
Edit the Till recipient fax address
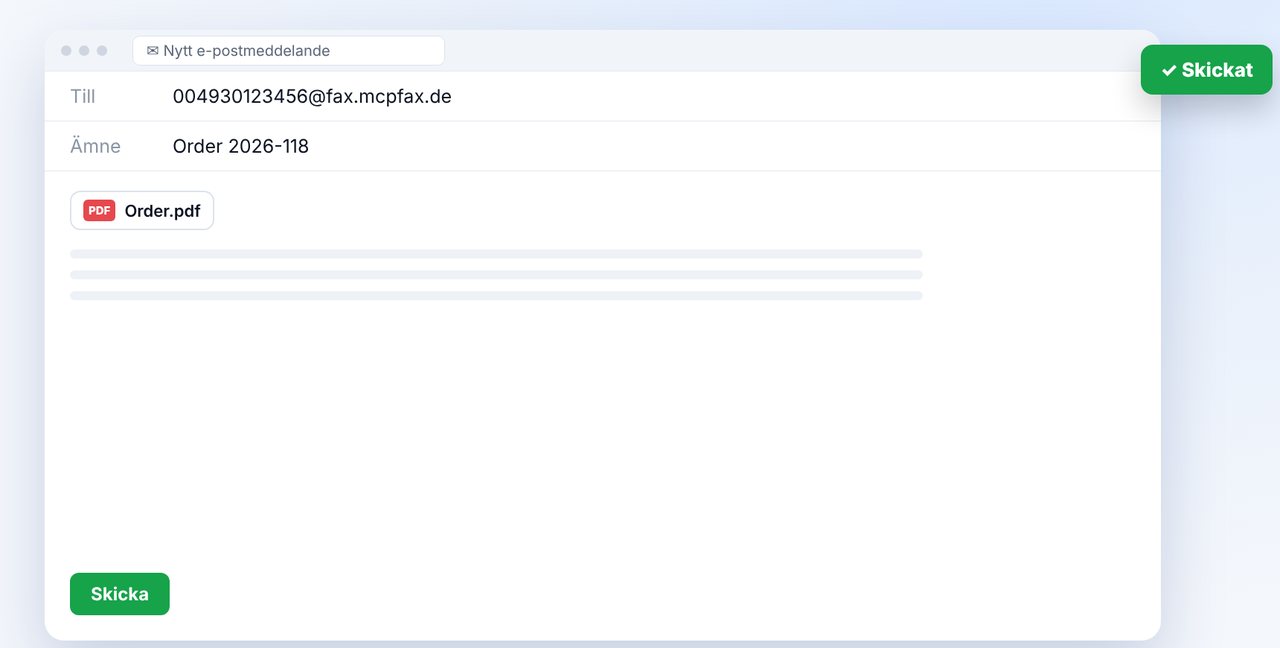coord(312,97)
